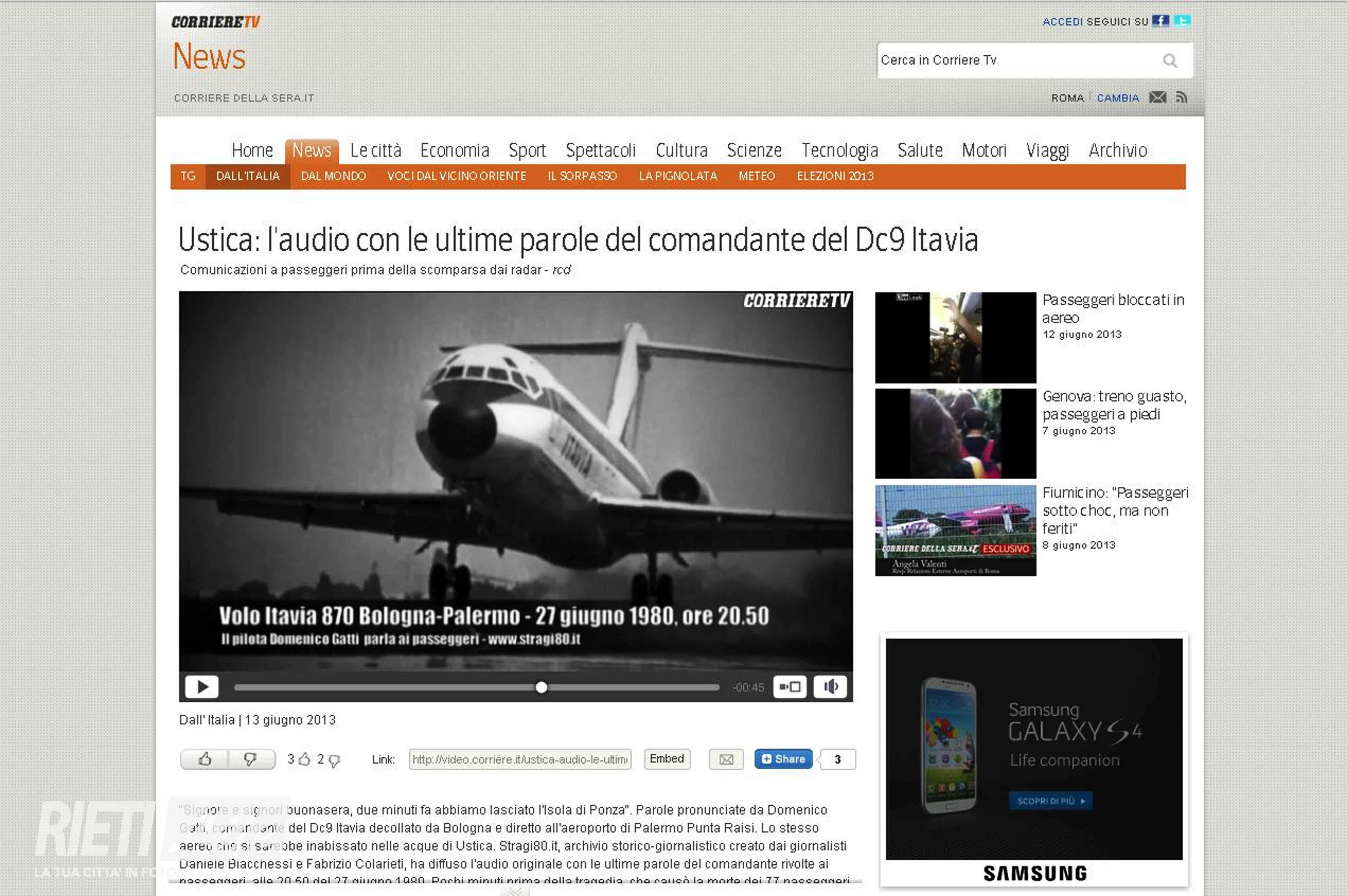Open the Twitter icon in header
This screenshot has width=1347, height=896.
pos(1182,21)
